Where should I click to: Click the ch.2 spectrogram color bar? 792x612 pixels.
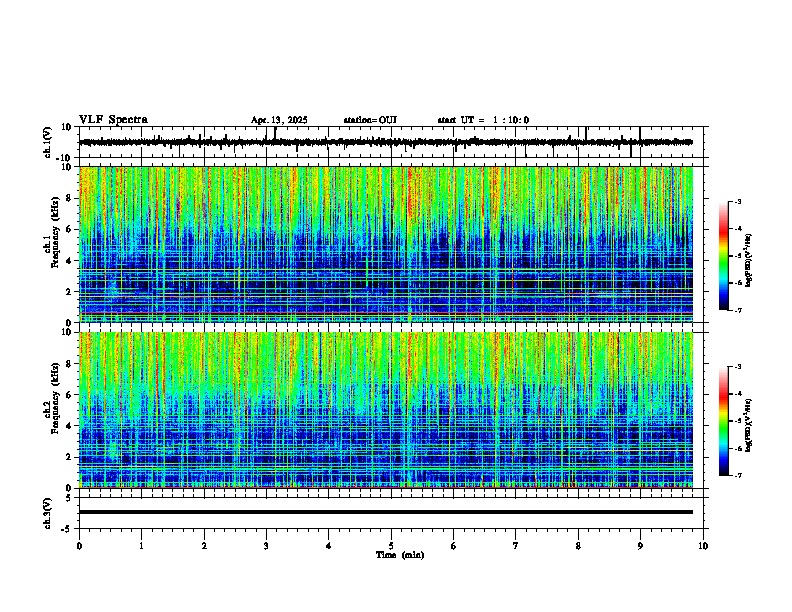click(x=724, y=421)
